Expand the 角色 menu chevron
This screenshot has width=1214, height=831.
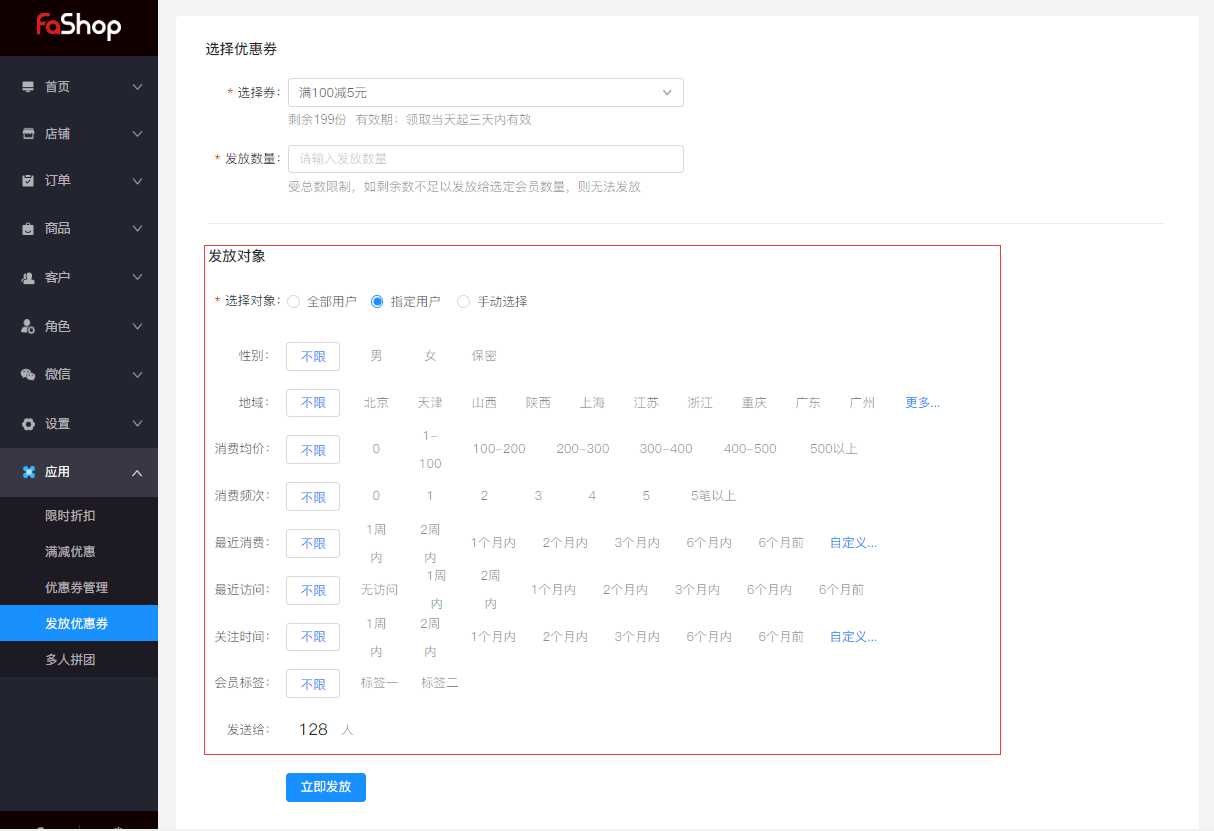pos(137,326)
